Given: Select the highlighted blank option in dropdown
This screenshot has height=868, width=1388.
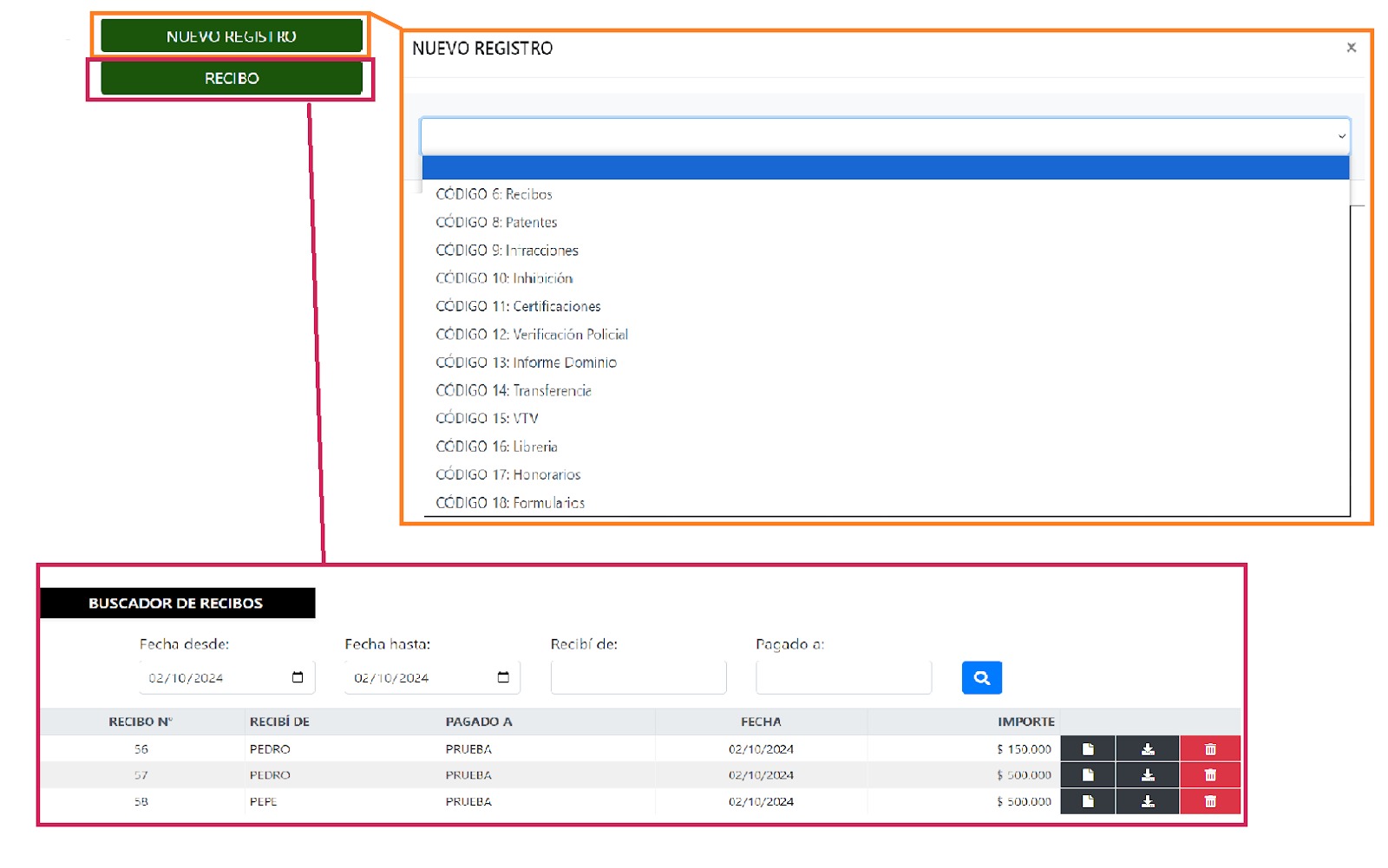Looking at the screenshot, I should click(x=885, y=167).
